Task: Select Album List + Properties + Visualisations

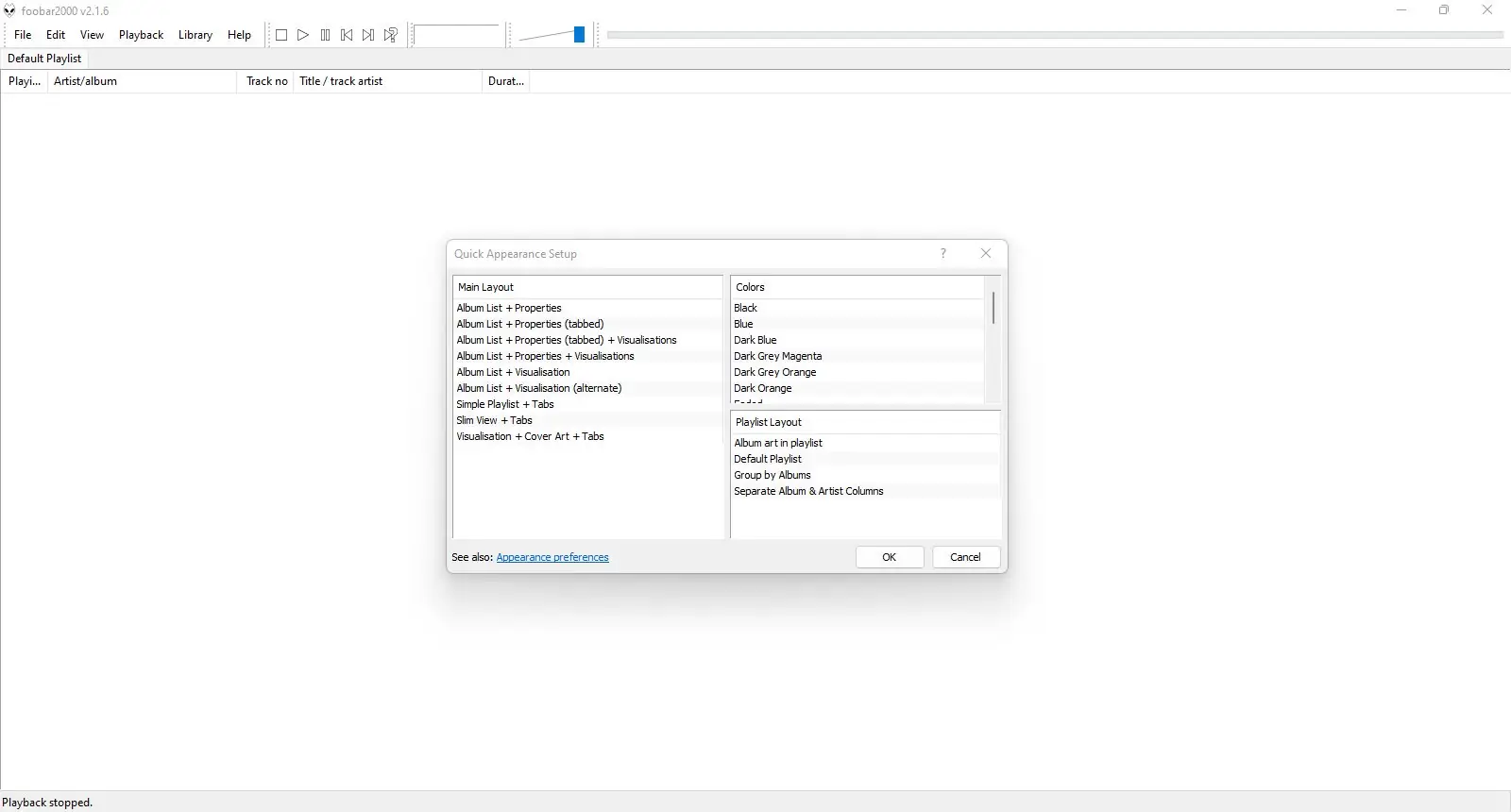Action: (587, 356)
